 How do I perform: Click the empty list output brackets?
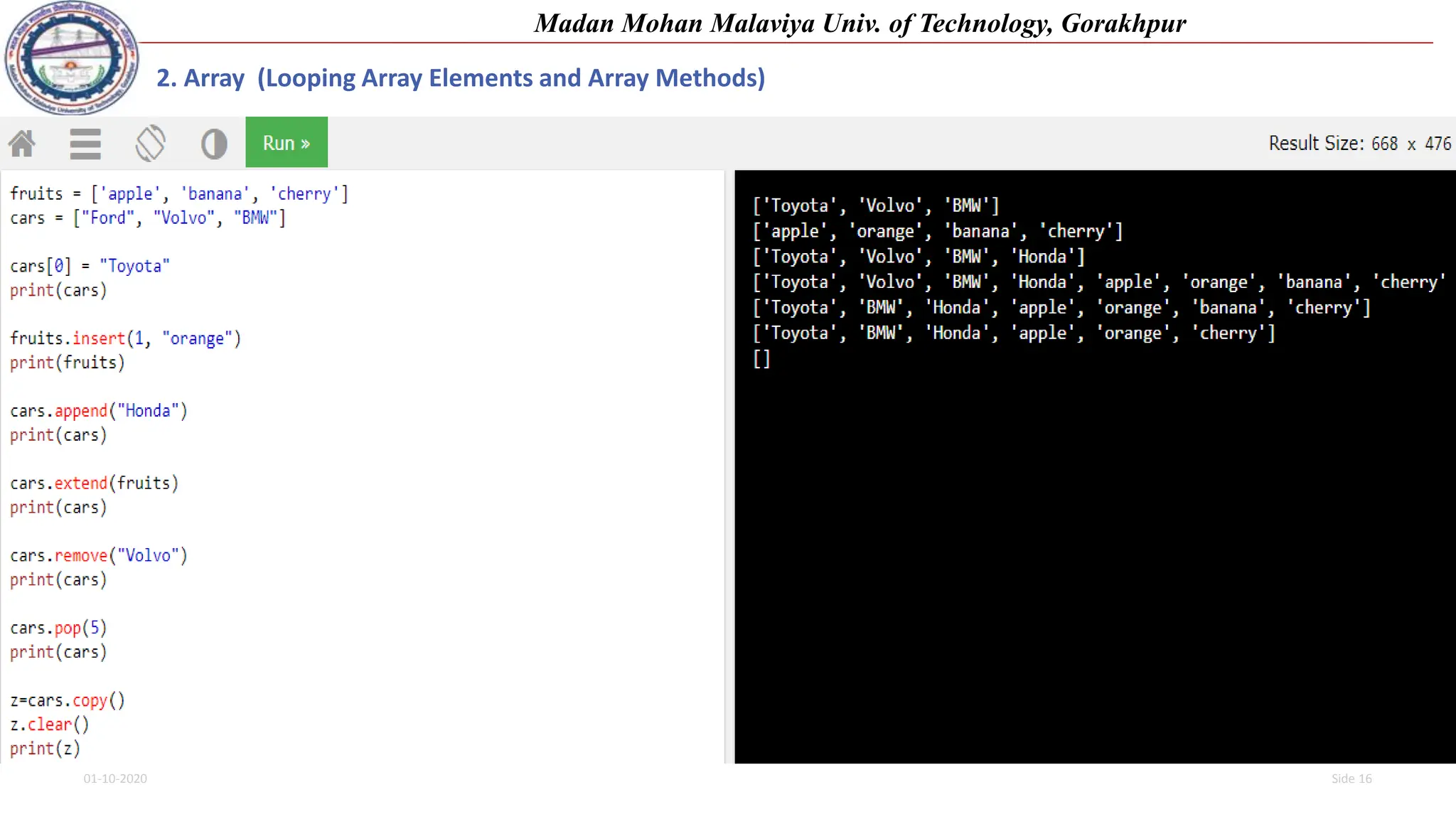click(x=761, y=359)
